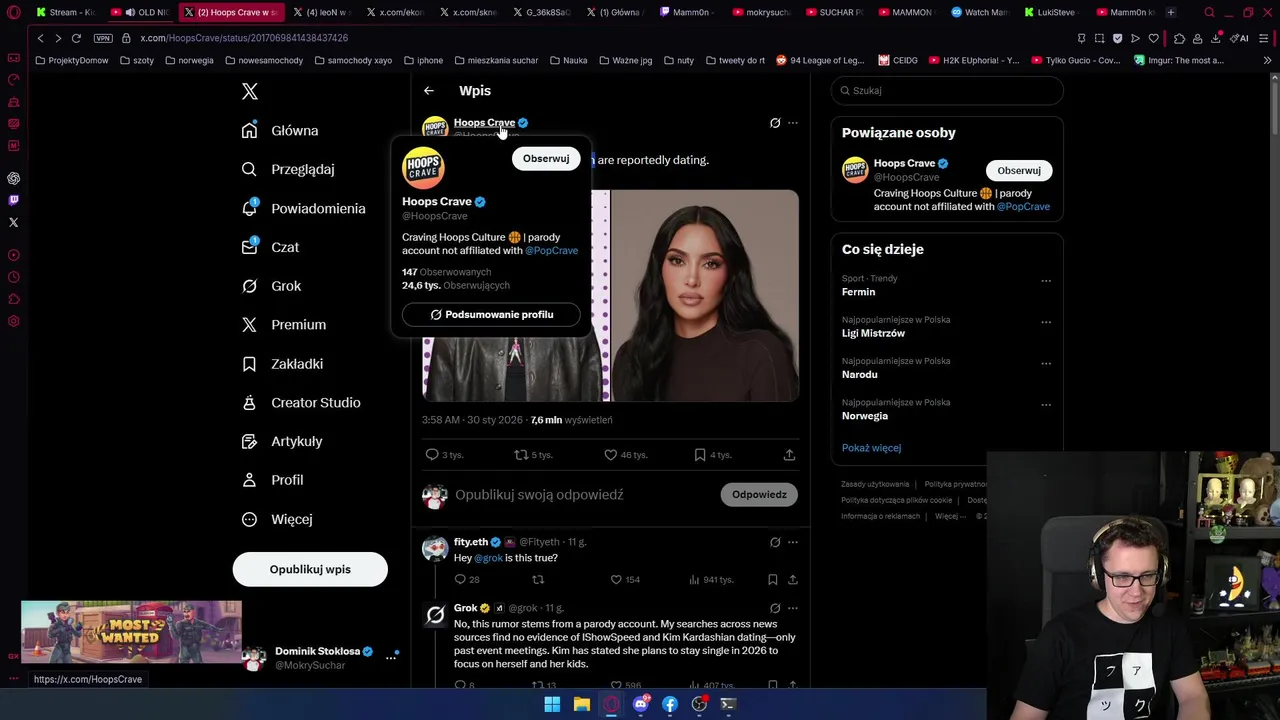Switch to the Watch Mam browser tab

[980, 12]
